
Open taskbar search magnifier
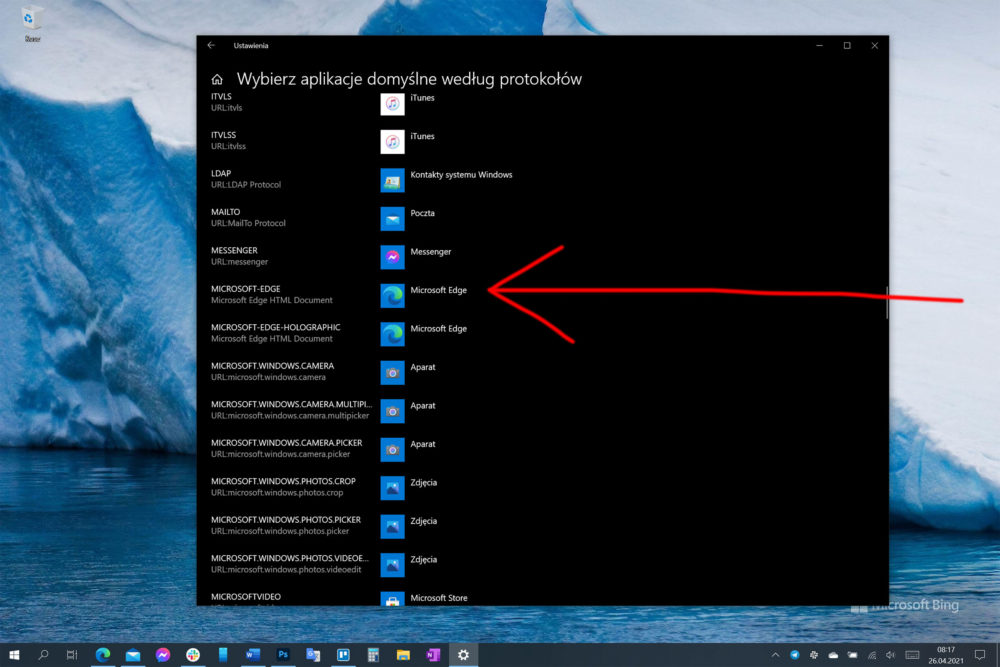[x=43, y=655]
